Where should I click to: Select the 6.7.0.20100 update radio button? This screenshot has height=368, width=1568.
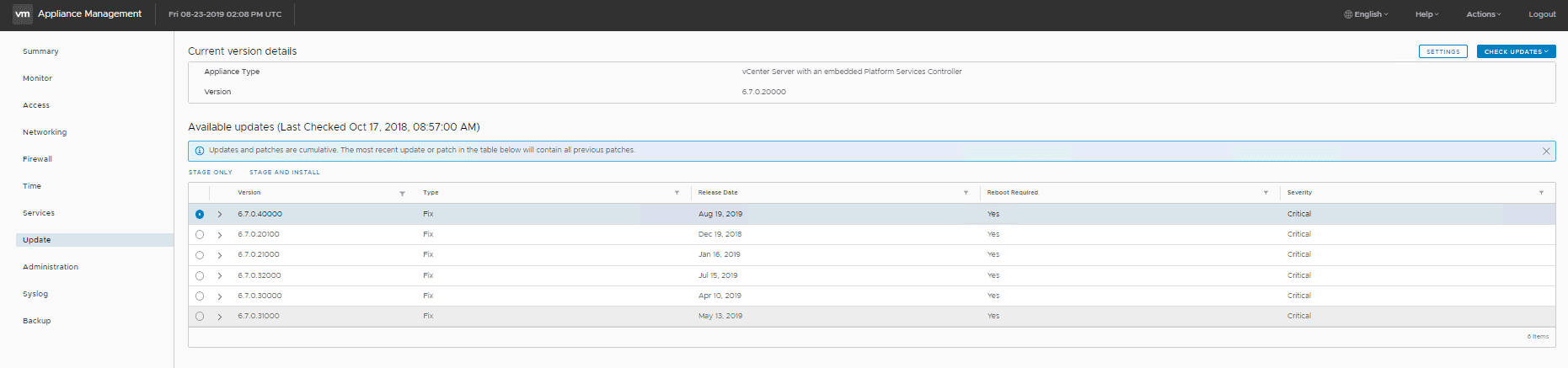click(200, 235)
